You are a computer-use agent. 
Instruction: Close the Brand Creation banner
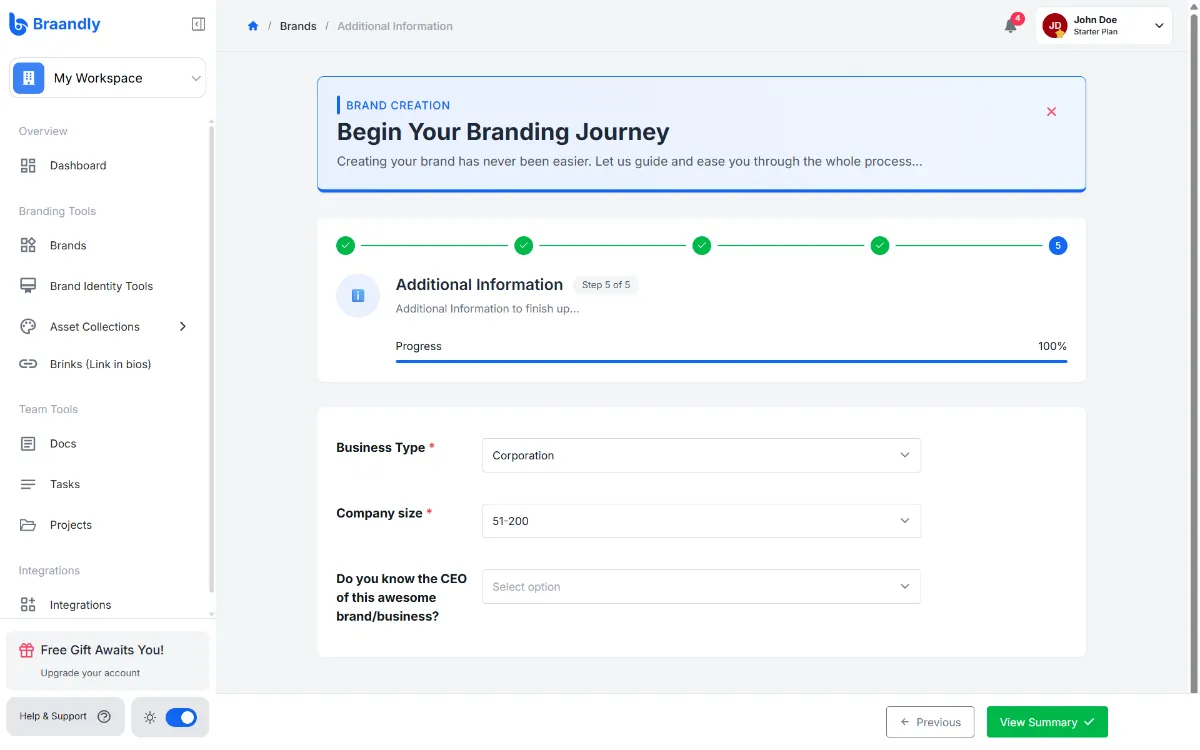pyautogui.click(x=1051, y=112)
